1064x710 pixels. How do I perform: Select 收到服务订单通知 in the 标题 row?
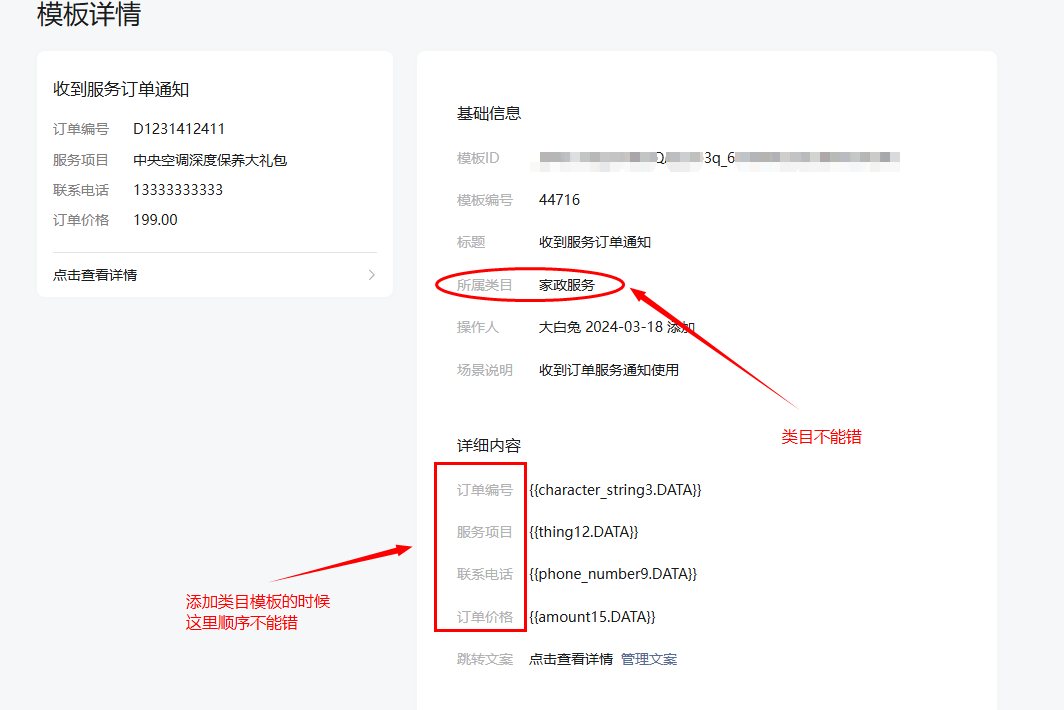(x=594, y=242)
